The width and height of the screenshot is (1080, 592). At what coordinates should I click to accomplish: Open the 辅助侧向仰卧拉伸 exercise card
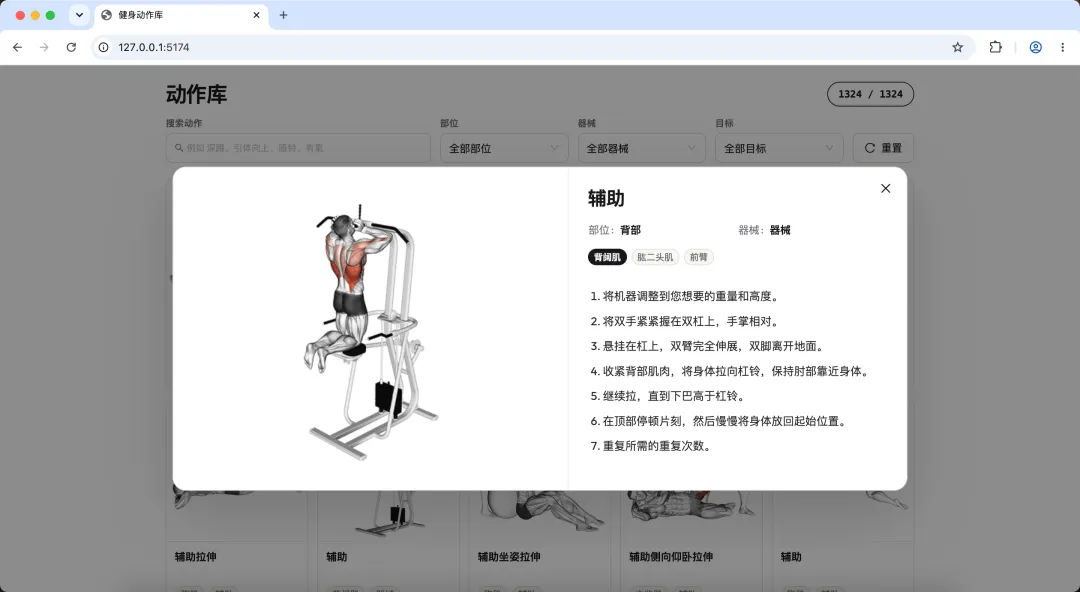point(691,541)
